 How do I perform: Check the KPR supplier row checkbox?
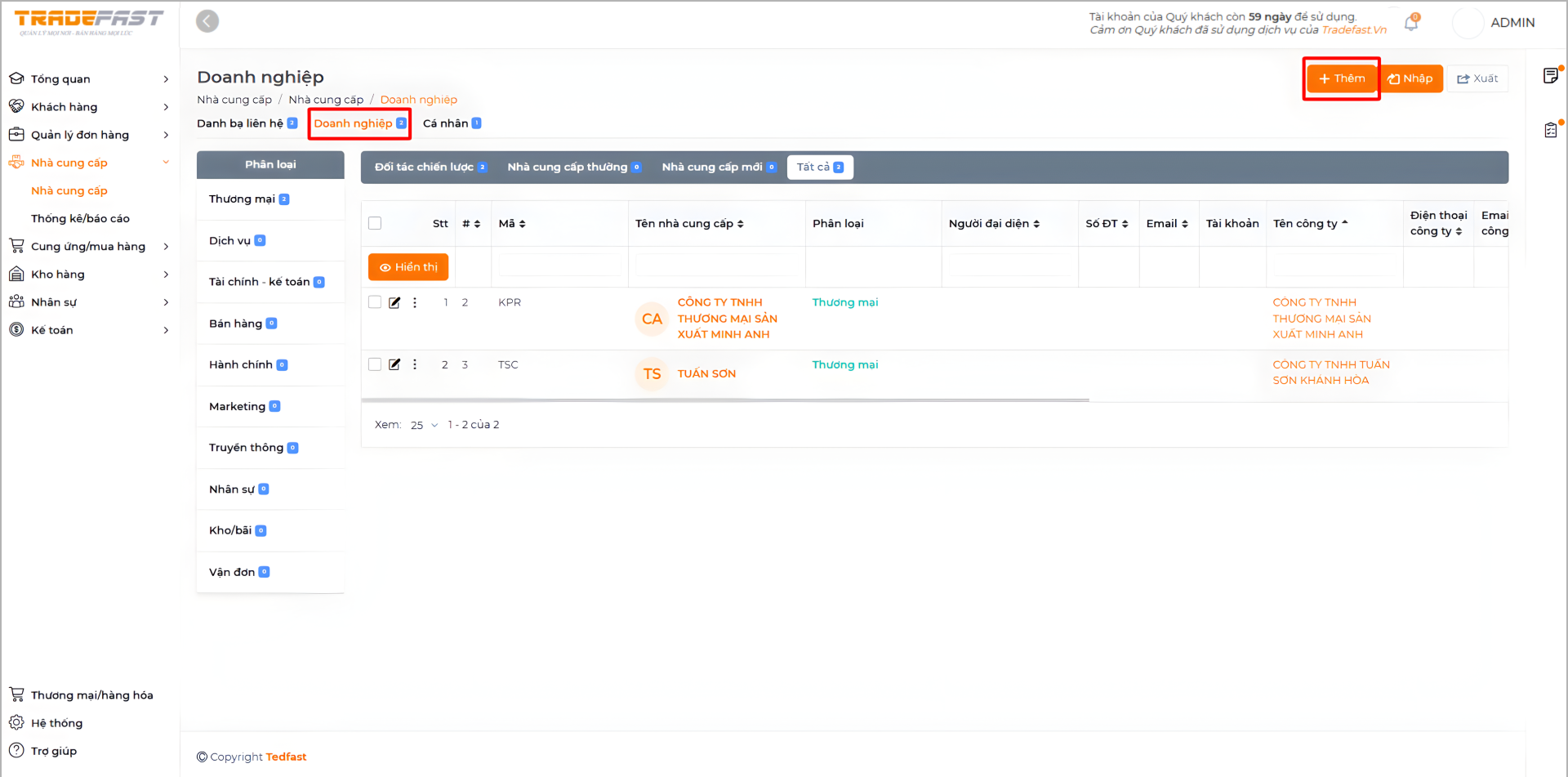click(x=375, y=302)
